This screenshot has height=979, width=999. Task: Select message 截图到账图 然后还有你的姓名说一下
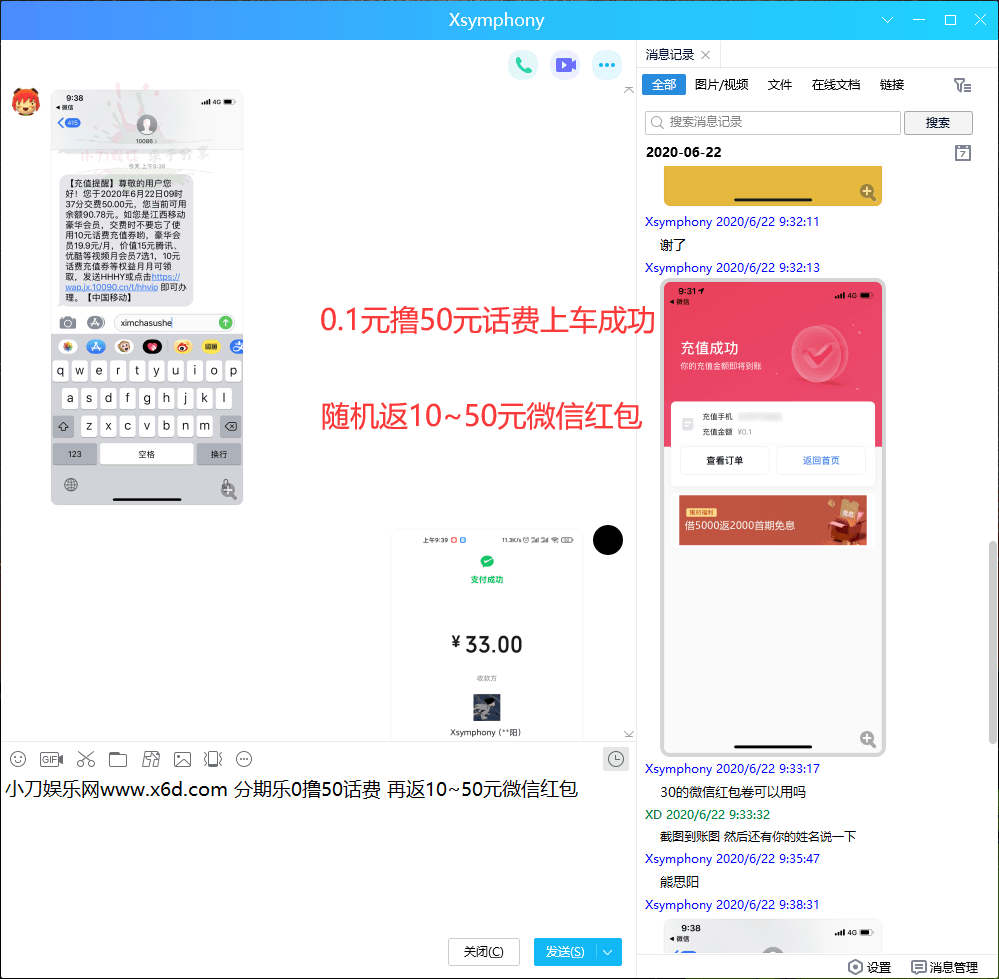[x=758, y=837]
